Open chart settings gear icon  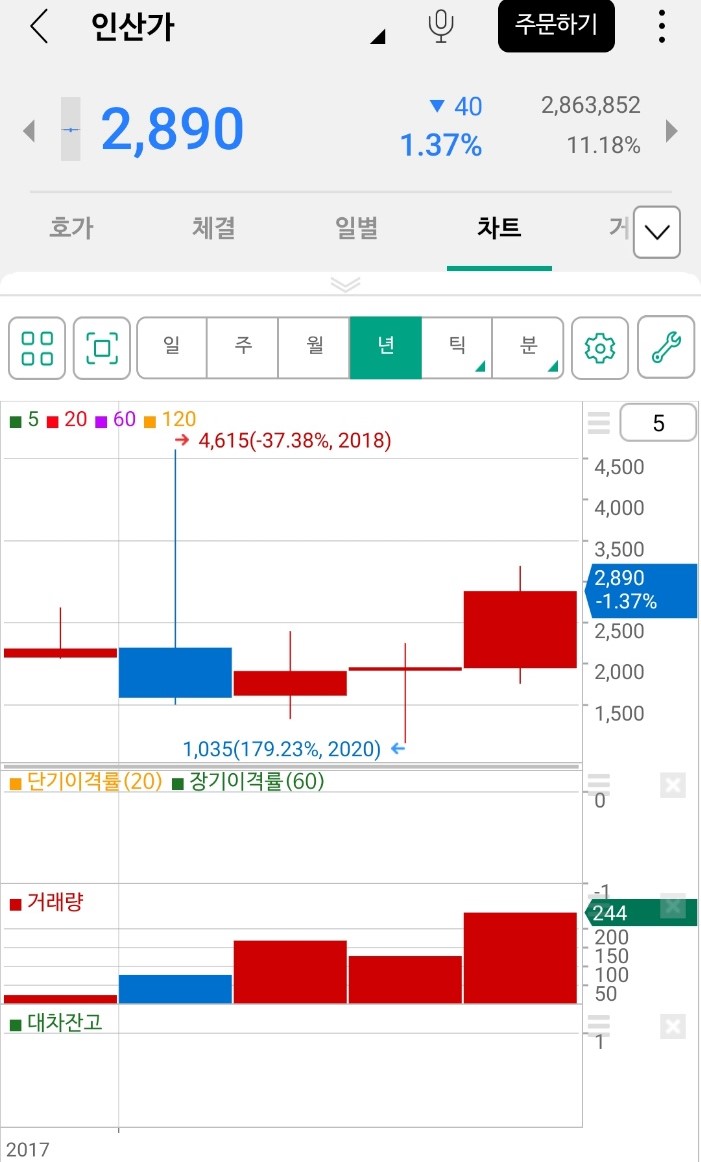click(600, 348)
